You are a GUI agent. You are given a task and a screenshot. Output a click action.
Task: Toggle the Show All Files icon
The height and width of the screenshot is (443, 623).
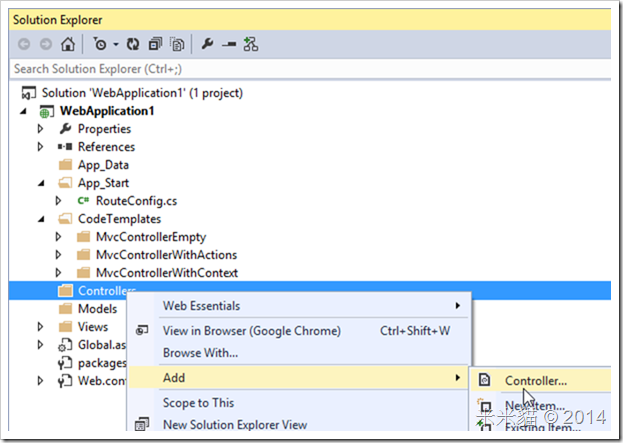point(177,44)
